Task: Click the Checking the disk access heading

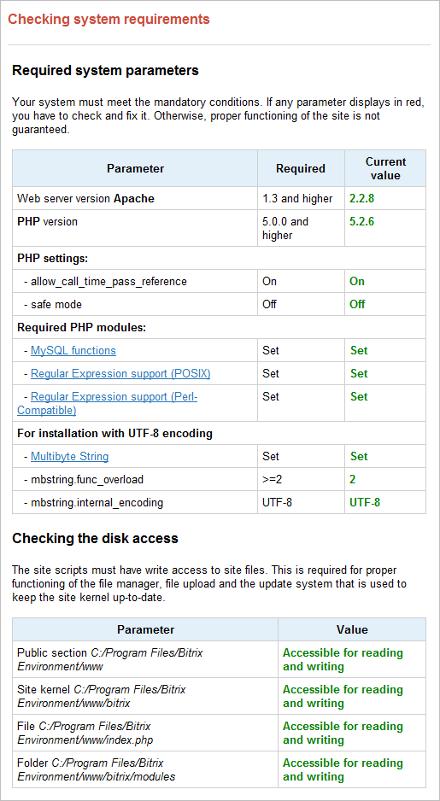Action: tap(95, 538)
